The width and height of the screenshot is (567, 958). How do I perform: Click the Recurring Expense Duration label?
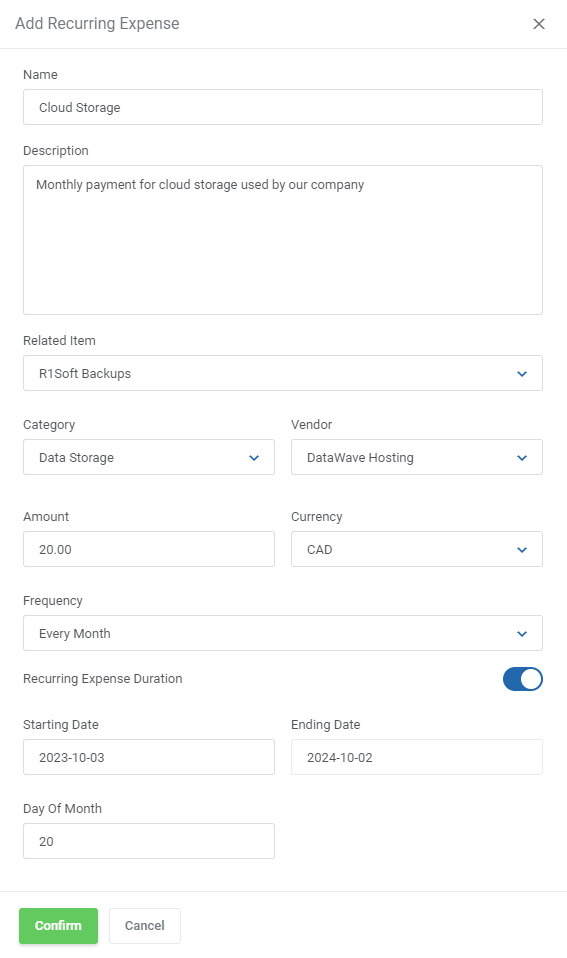pyautogui.click(x=103, y=679)
